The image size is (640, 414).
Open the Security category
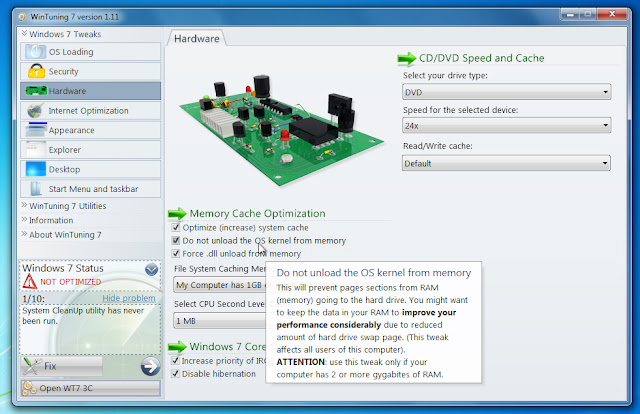(x=90, y=71)
